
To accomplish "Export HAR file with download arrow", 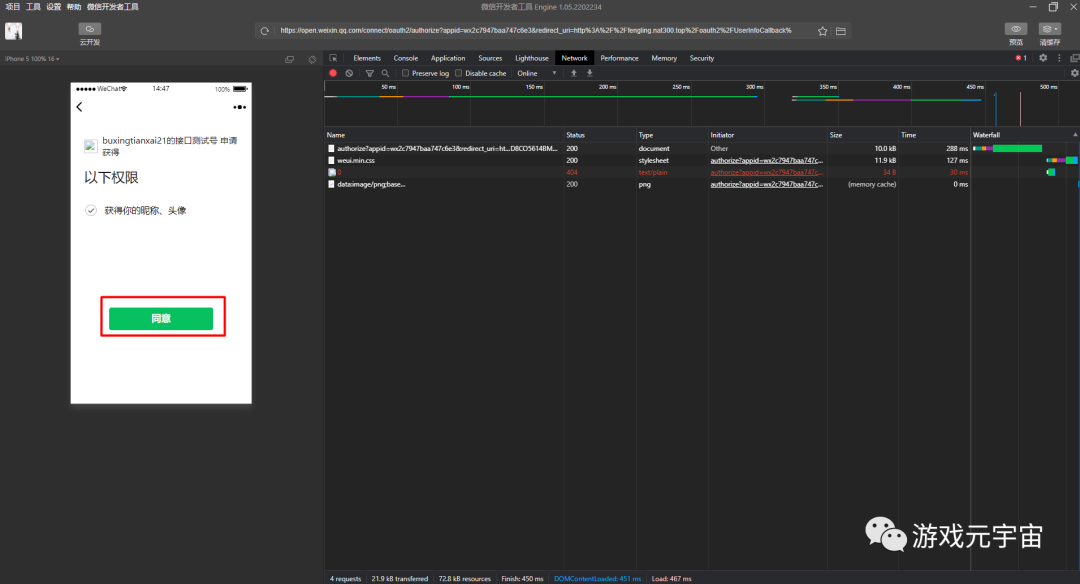I will (x=590, y=73).
